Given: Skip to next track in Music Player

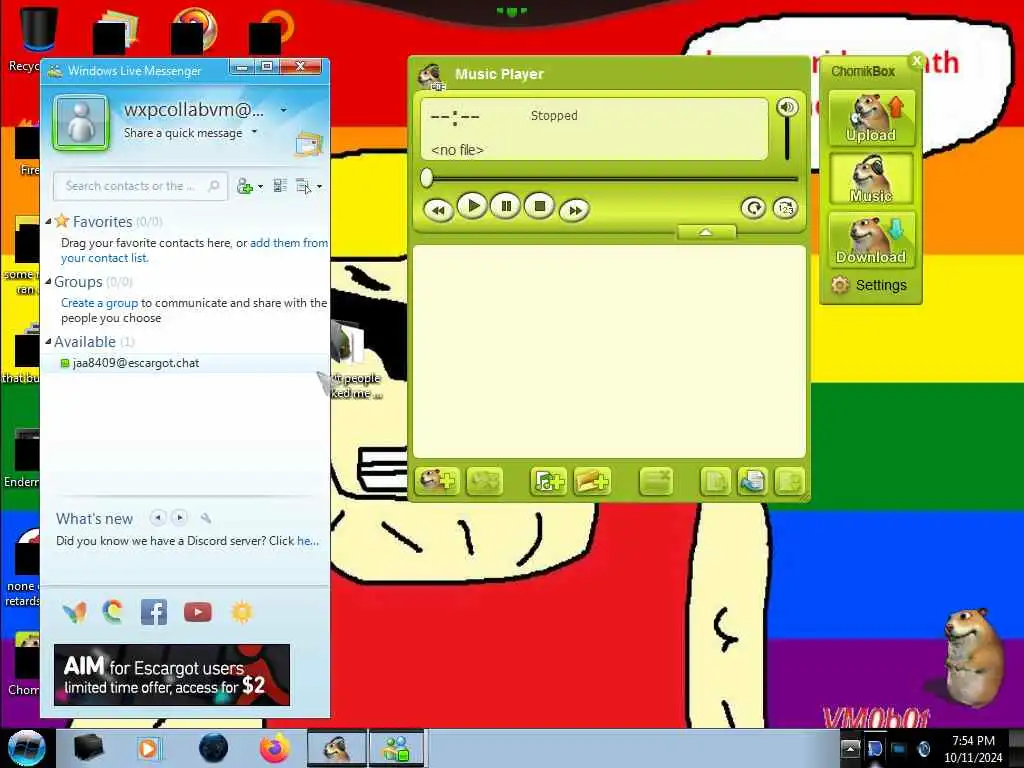Looking at the screenshot, I should point(574,210).
